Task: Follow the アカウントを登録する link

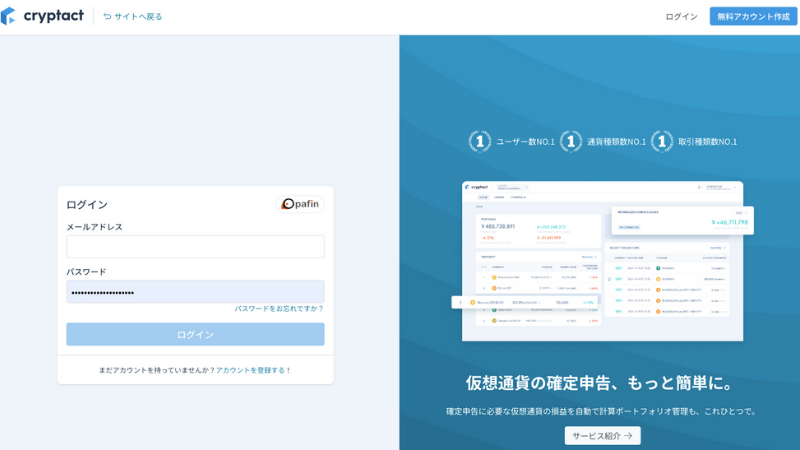Action: pyautogui.click(x=250, y=370)
